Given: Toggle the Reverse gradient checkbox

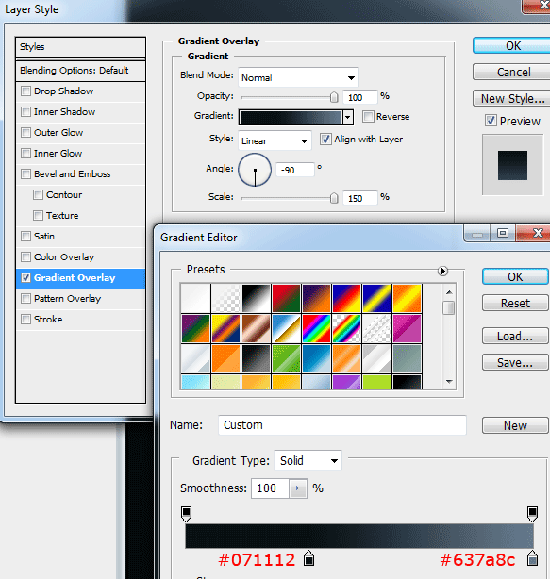Looking at the screenshot, I should pyautogui.click(x=368, y=116).
